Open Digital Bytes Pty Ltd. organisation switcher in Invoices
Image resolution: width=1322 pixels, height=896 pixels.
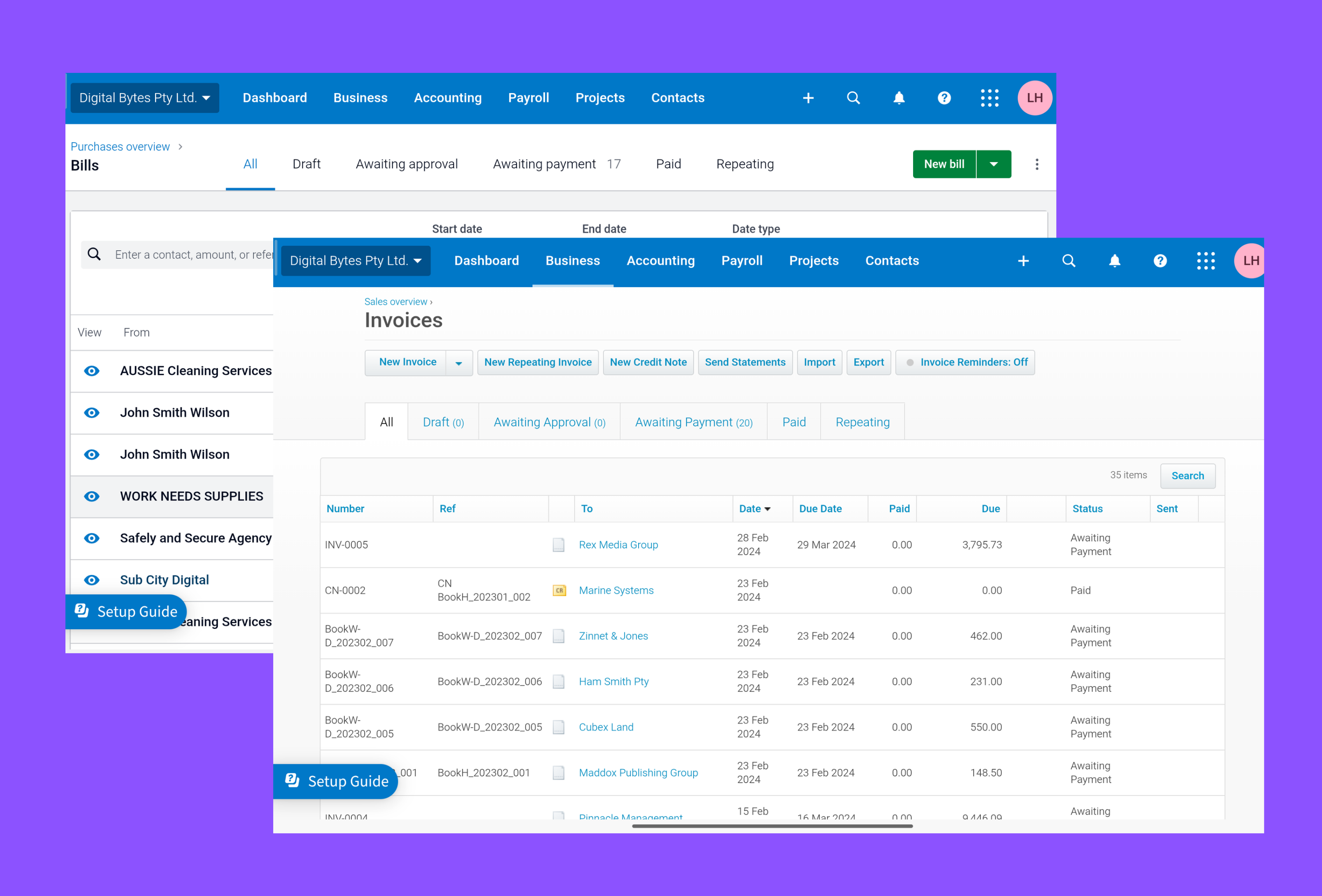tap(355, 260)
